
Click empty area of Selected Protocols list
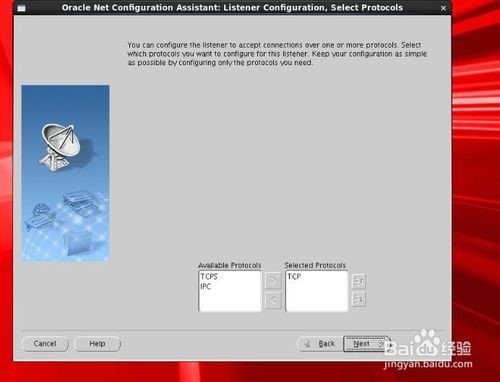tap(317, 297)
